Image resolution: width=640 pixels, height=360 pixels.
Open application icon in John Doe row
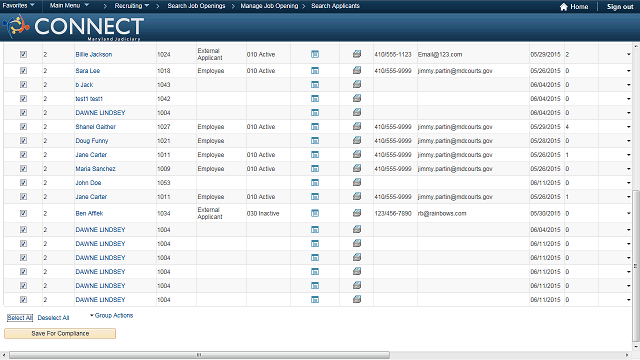pyautogui.click(x=315, y=182)
